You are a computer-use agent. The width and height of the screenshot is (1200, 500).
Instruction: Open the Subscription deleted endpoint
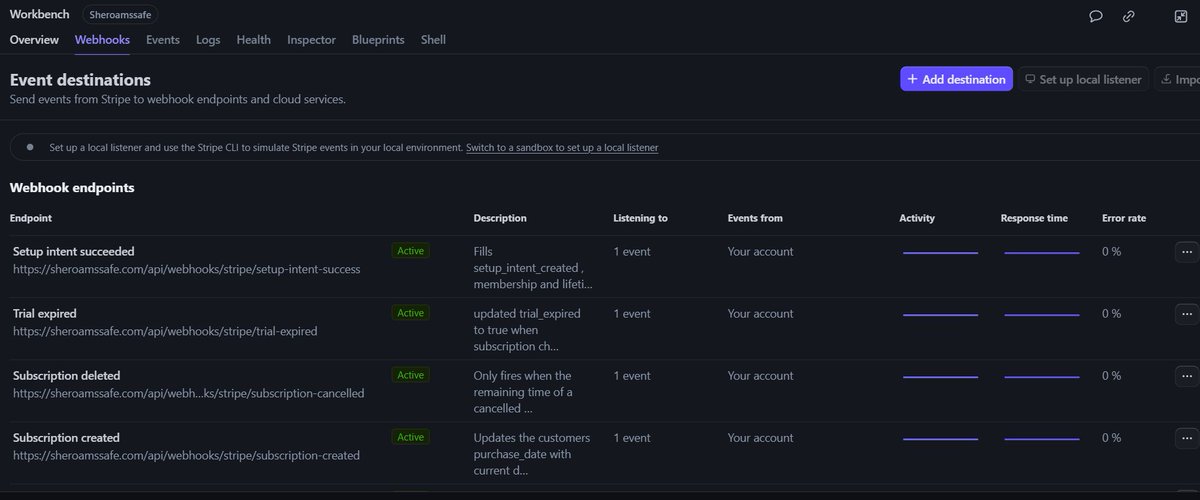pyautogui.click(x=67, y=375)
